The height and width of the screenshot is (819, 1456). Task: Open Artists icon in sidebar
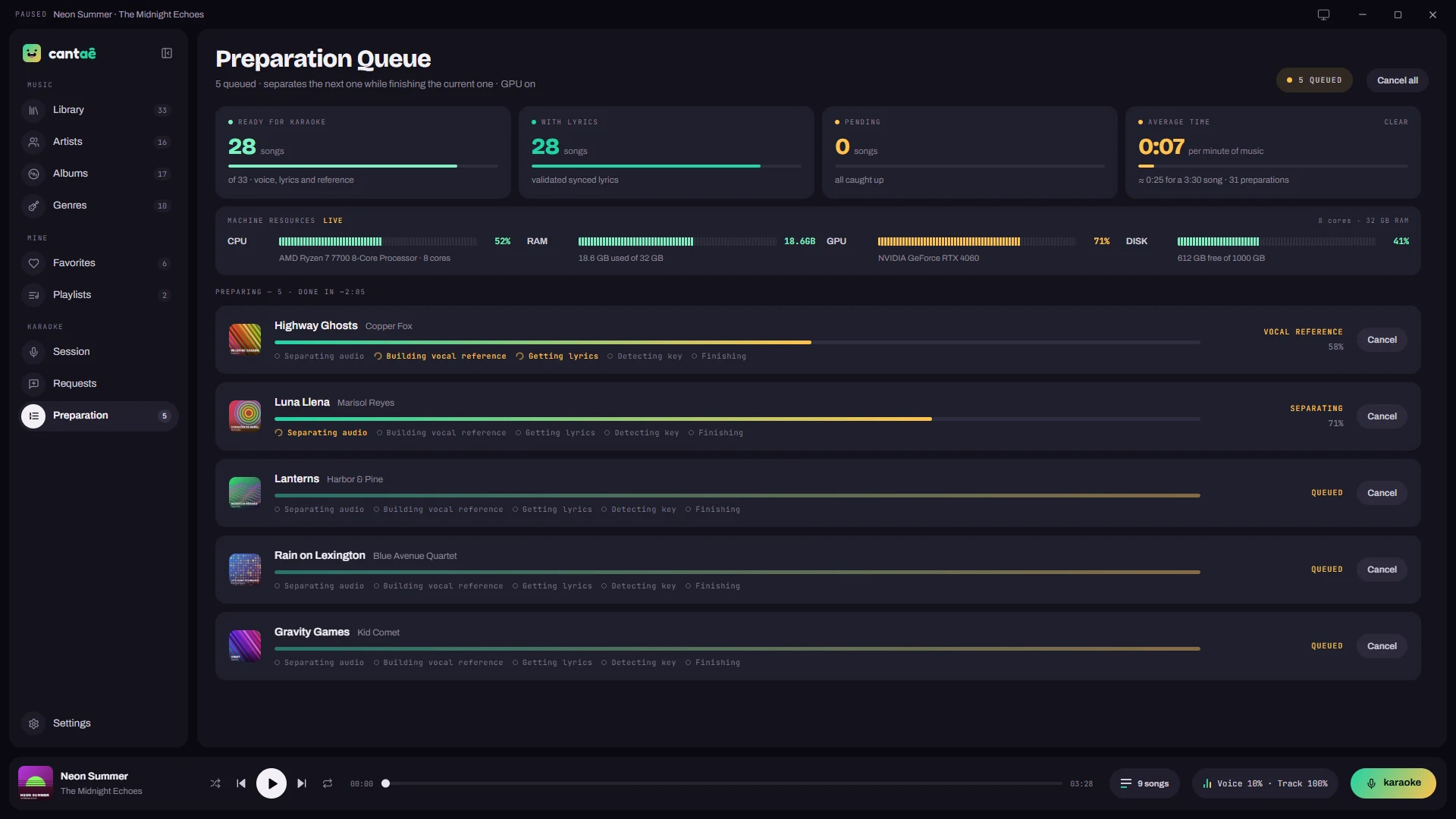33,142
